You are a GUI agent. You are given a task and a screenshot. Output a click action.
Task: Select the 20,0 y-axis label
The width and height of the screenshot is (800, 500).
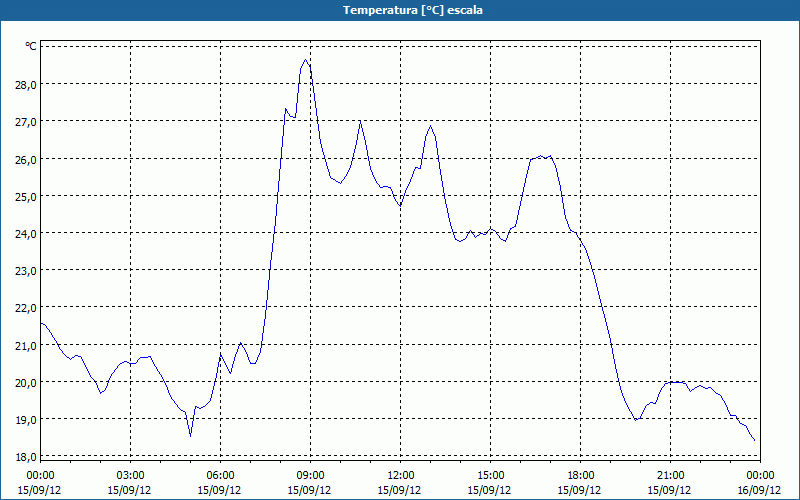26,383
